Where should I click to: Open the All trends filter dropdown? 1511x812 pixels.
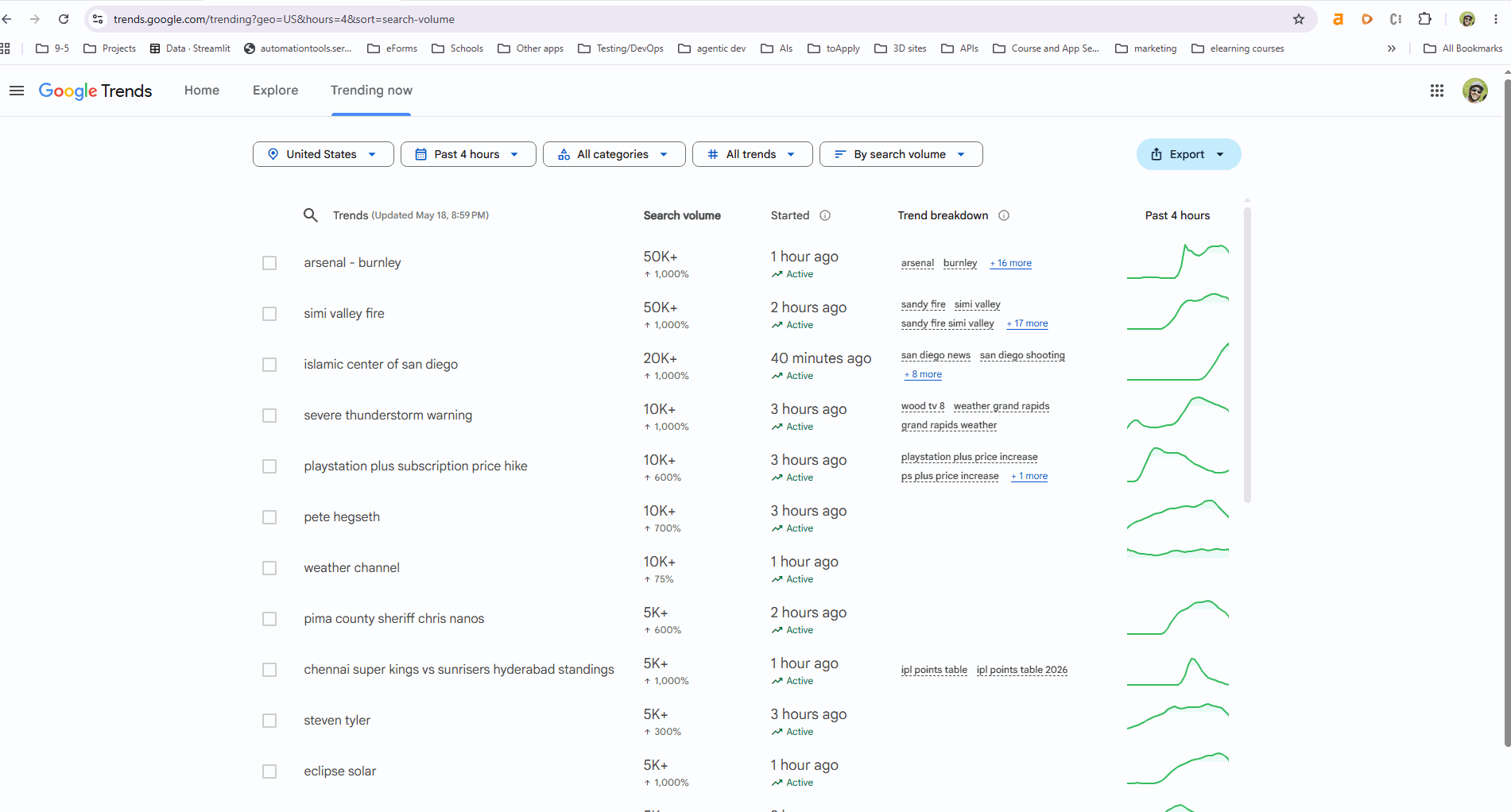(x=753, y=154)
